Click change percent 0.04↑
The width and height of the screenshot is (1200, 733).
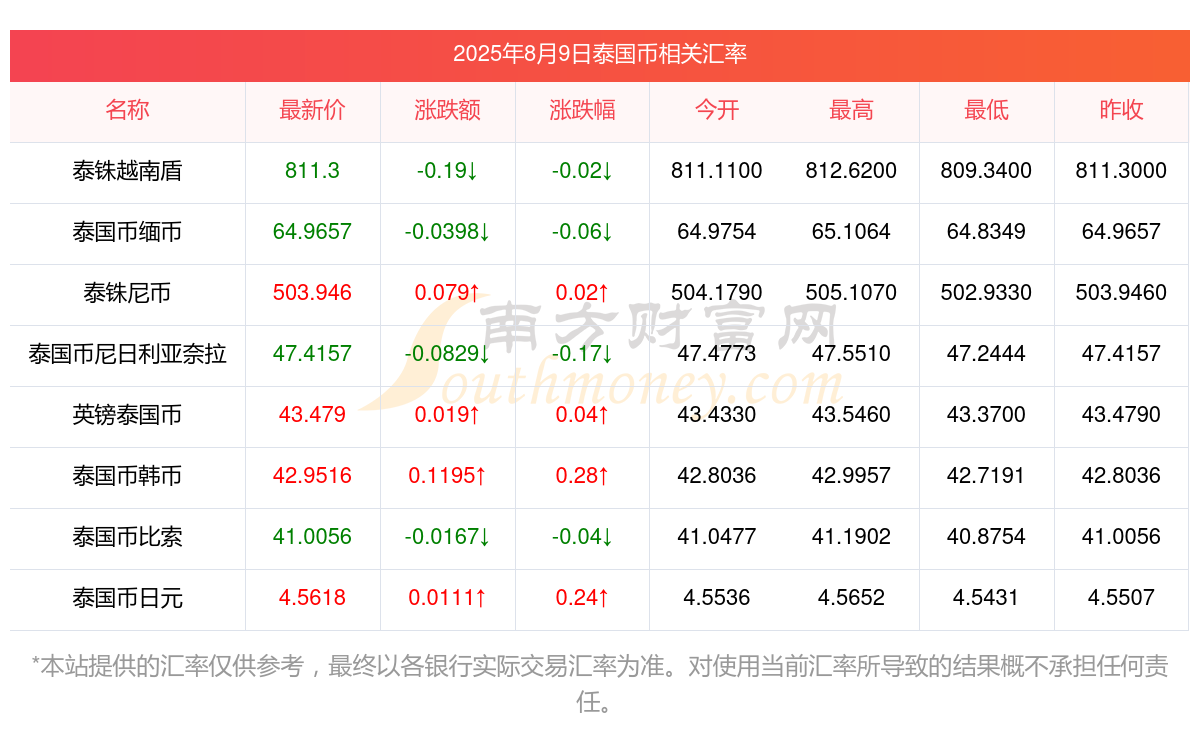coord(582,415)
